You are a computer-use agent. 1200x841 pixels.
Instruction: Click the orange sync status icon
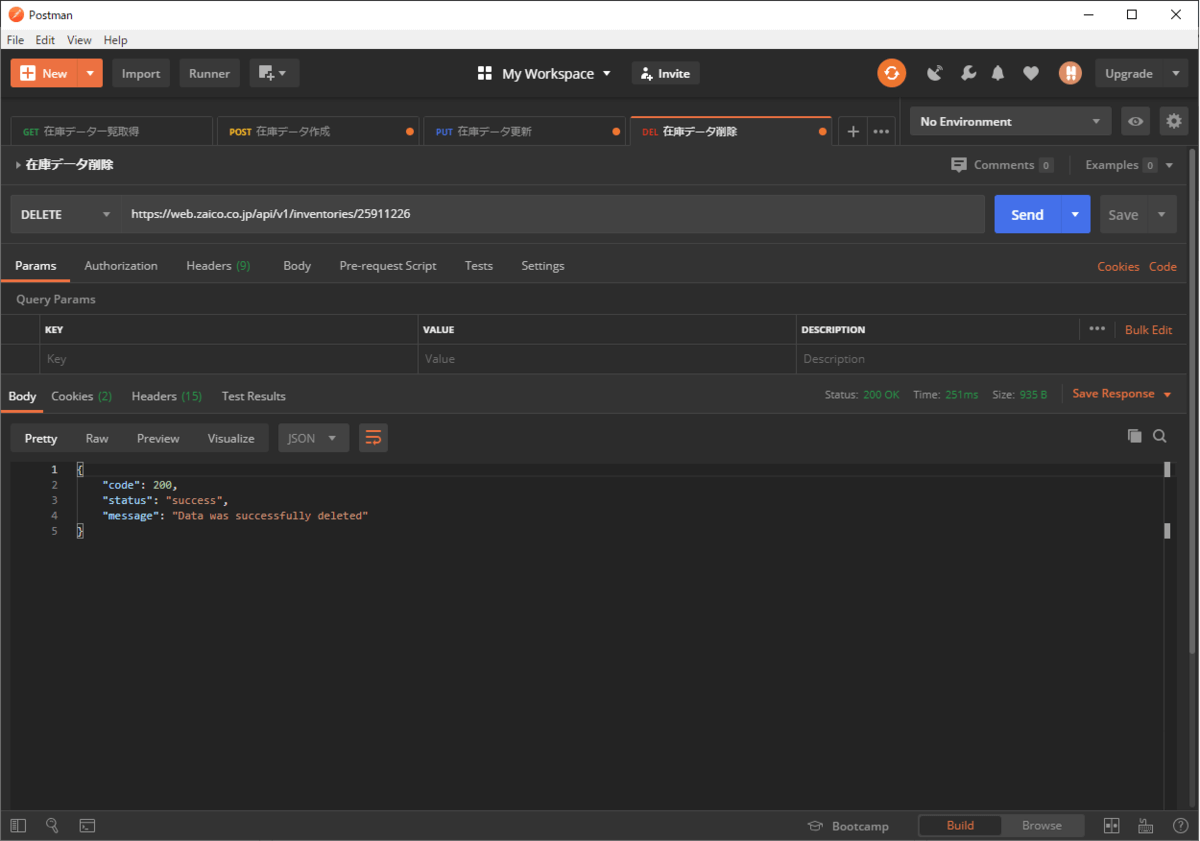[891, 73]
